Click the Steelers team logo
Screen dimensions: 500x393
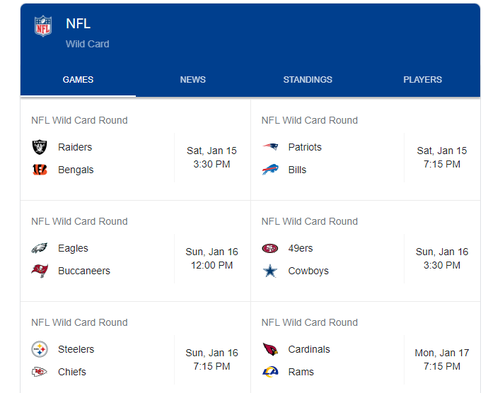[39, 349]
